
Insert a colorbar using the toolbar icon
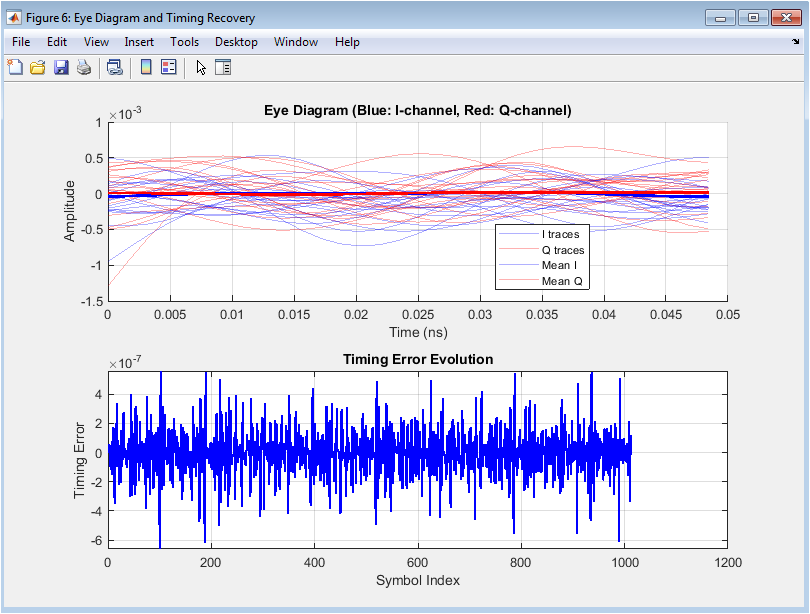coord(146,68)
